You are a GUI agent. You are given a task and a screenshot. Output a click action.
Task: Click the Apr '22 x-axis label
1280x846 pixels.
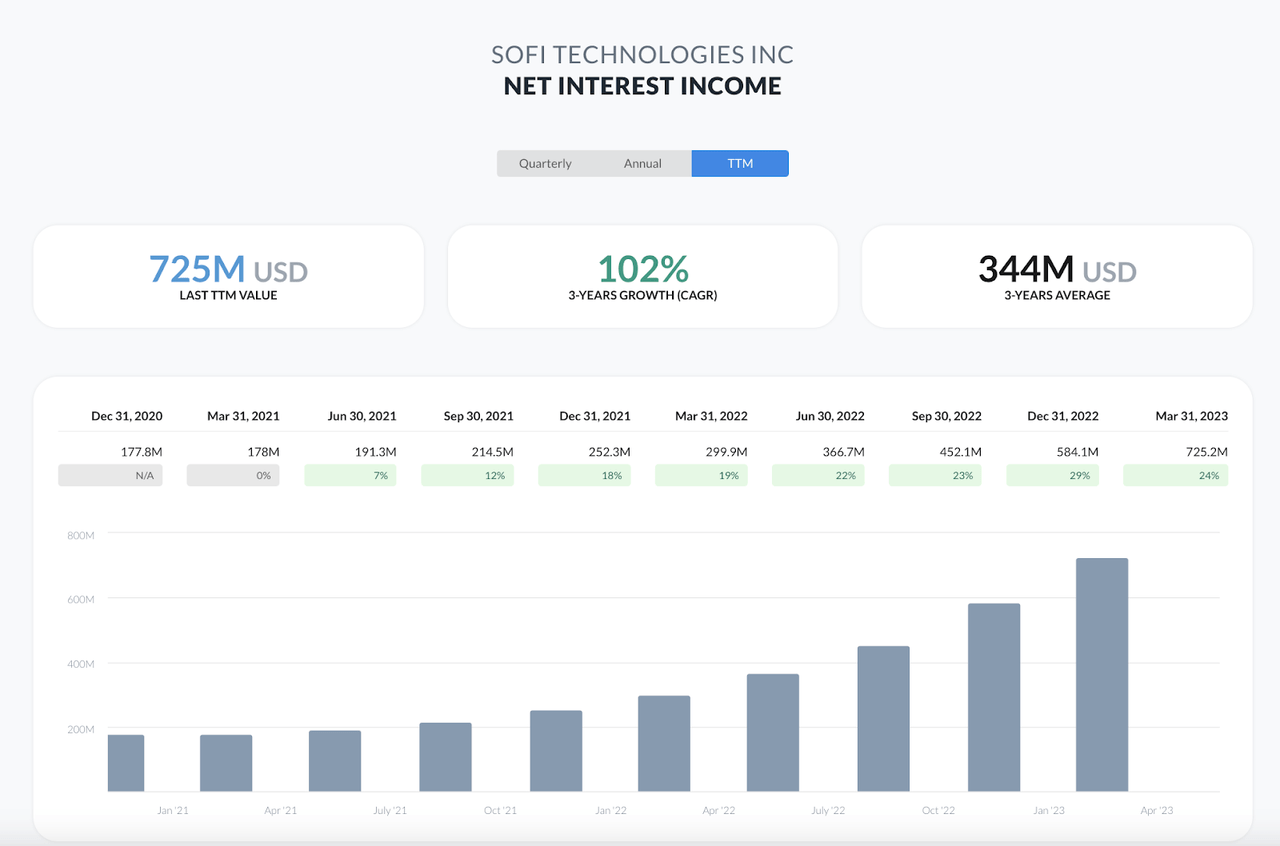click(719, 810)
